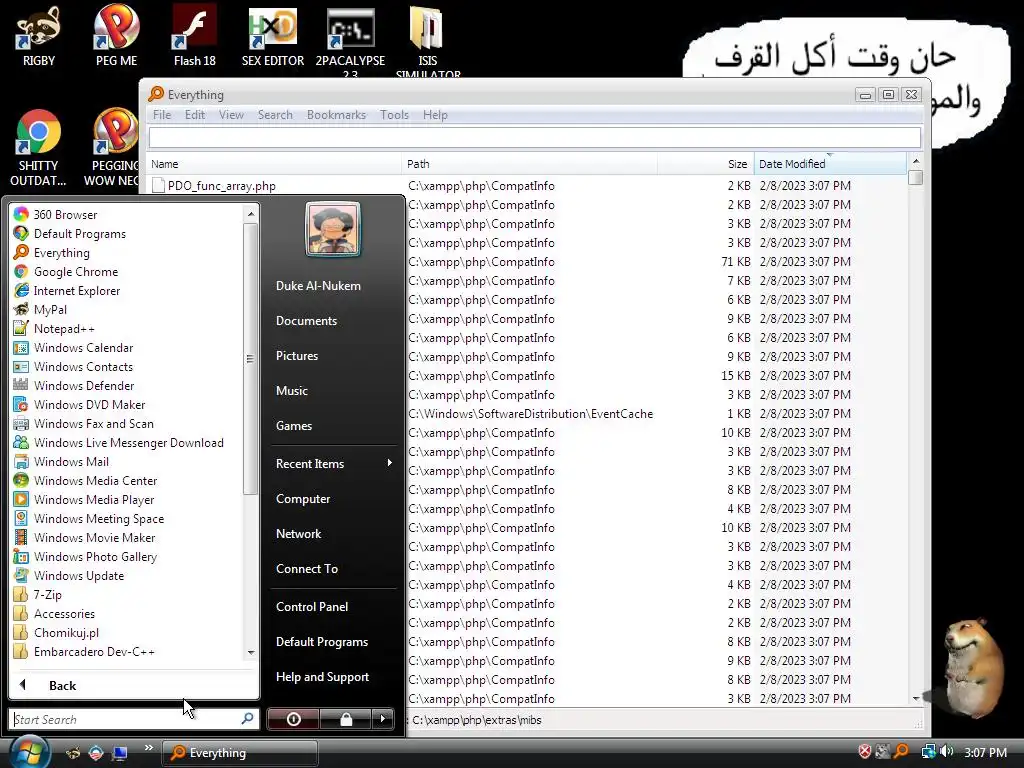Image resolution: width=1024 pixels, height=768 pixels.
Task: Expand the Recent Items submenu
Action: (x=334, y=463)
